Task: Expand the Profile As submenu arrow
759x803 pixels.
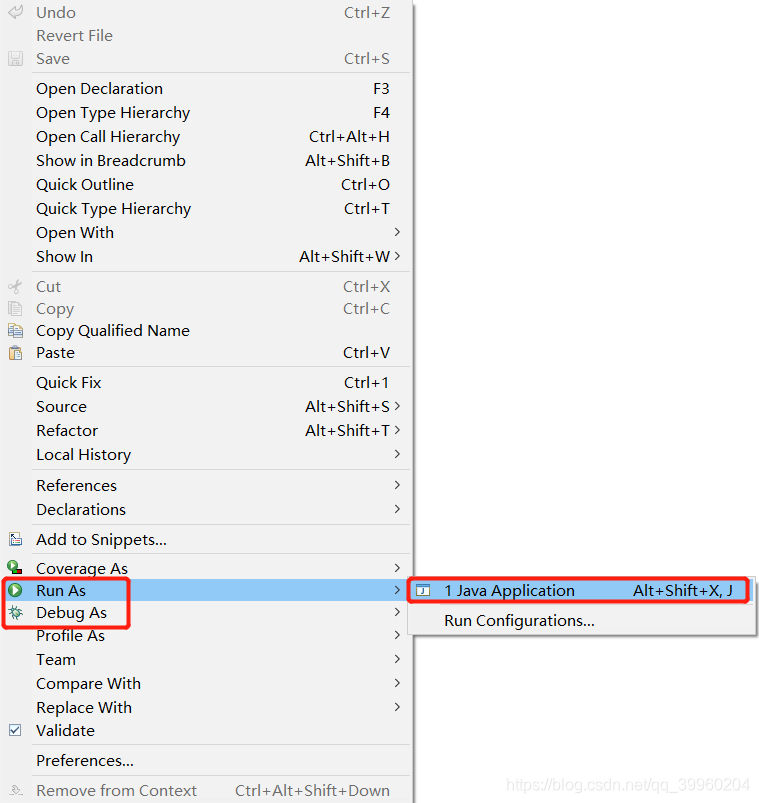Action: tap(397, 635)
